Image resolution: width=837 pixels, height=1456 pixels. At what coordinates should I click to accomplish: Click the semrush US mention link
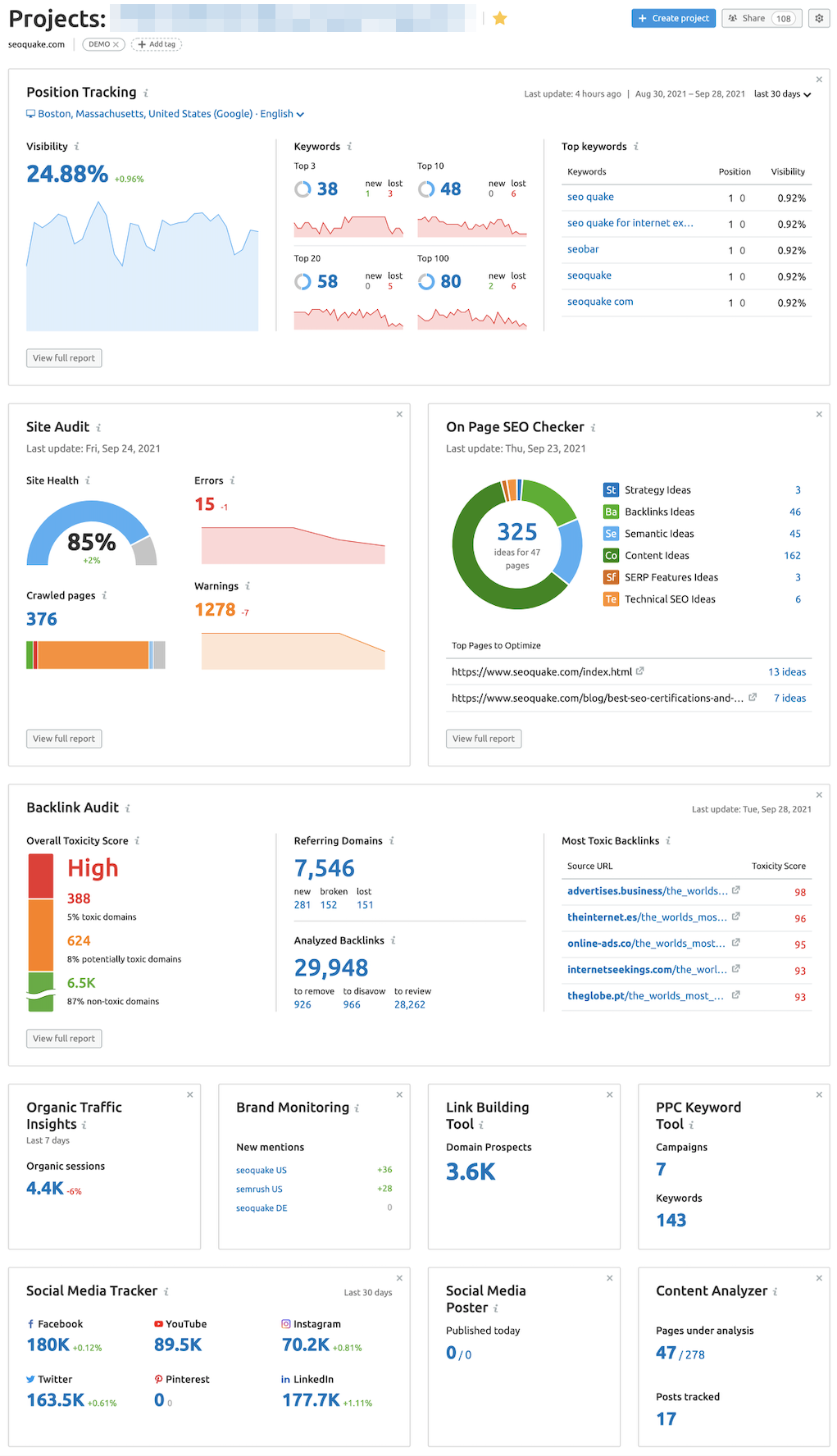(259, 1190)
